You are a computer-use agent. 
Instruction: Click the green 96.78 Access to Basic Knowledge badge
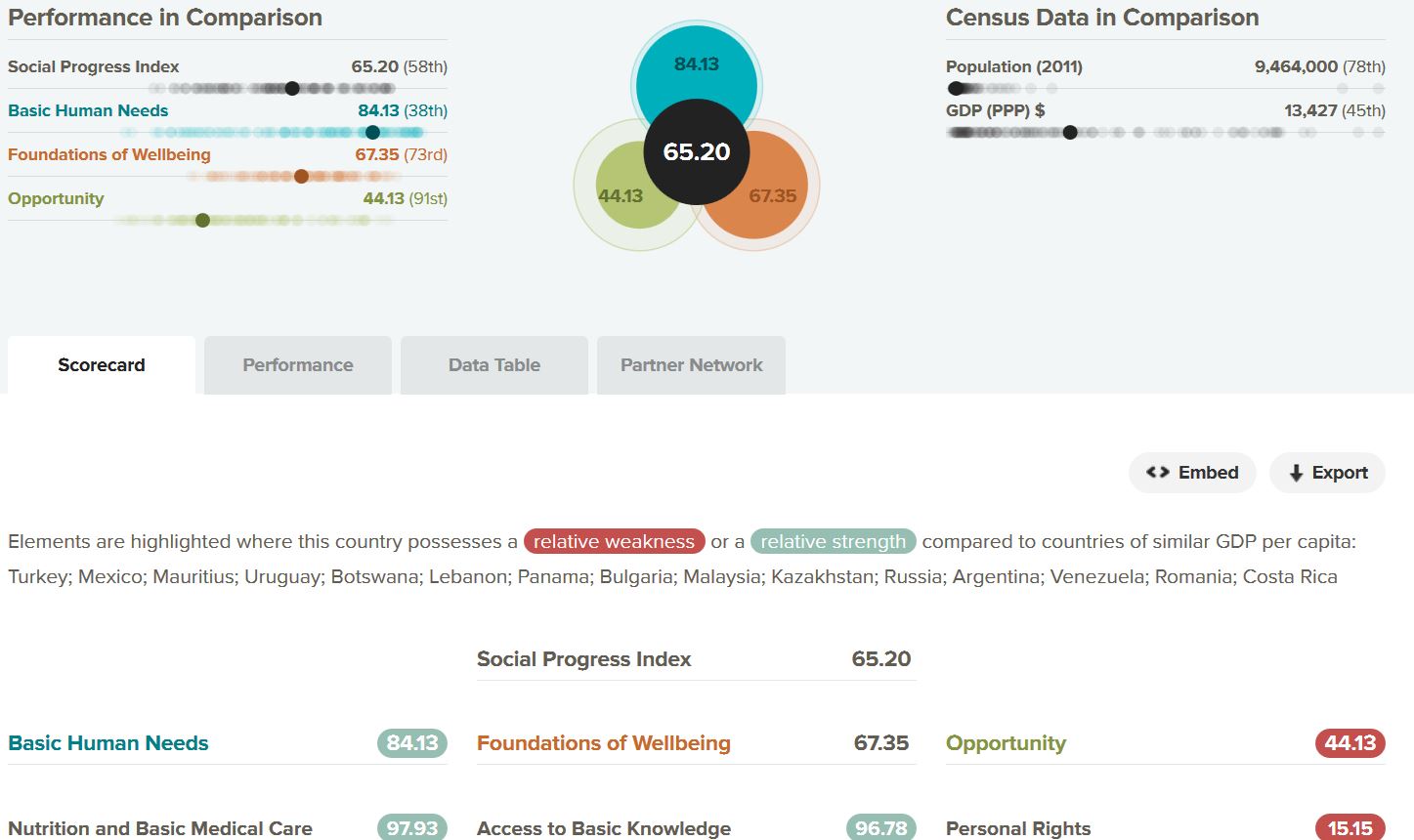878,828
